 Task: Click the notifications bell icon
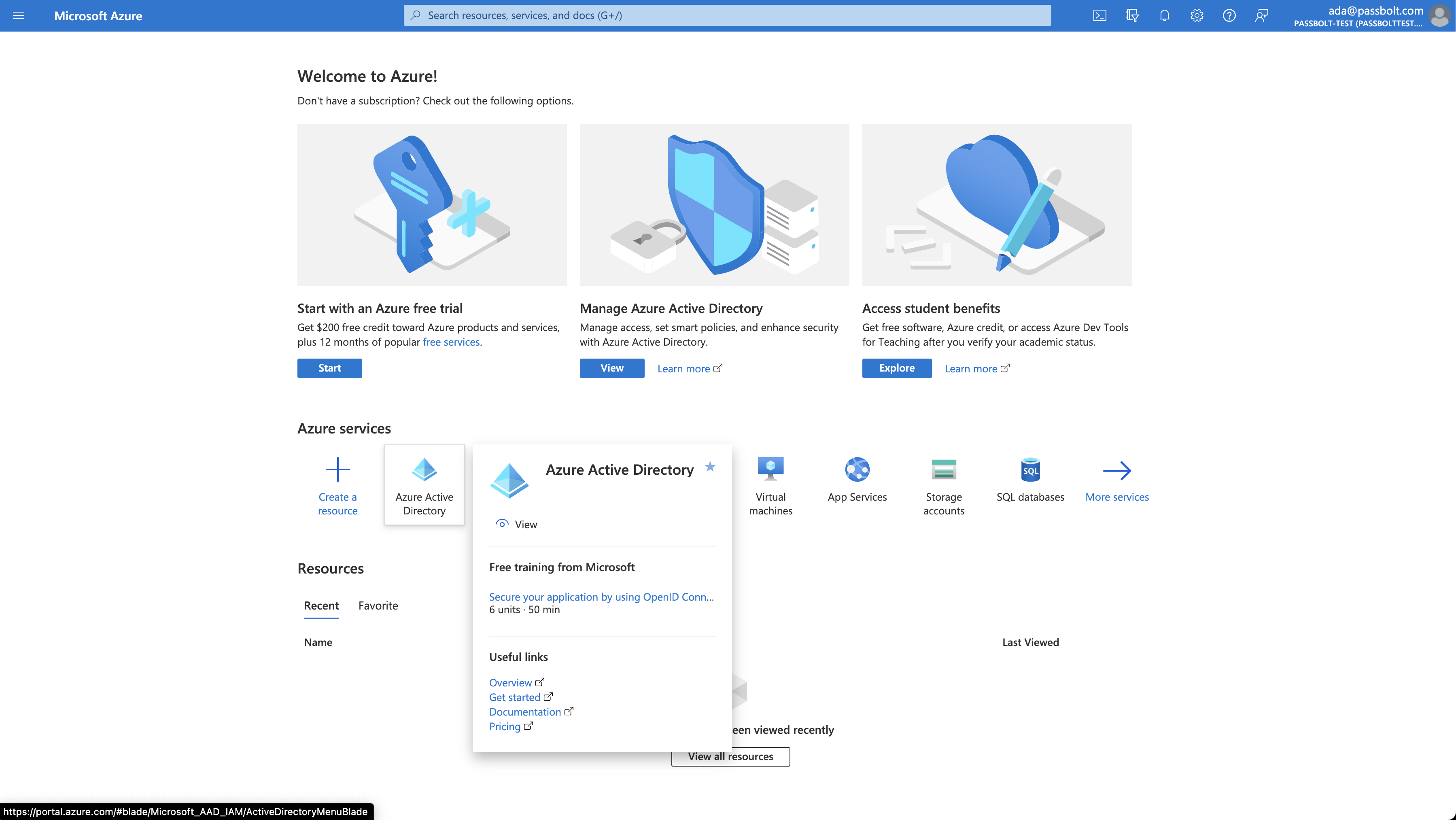tap(1164, 15)
